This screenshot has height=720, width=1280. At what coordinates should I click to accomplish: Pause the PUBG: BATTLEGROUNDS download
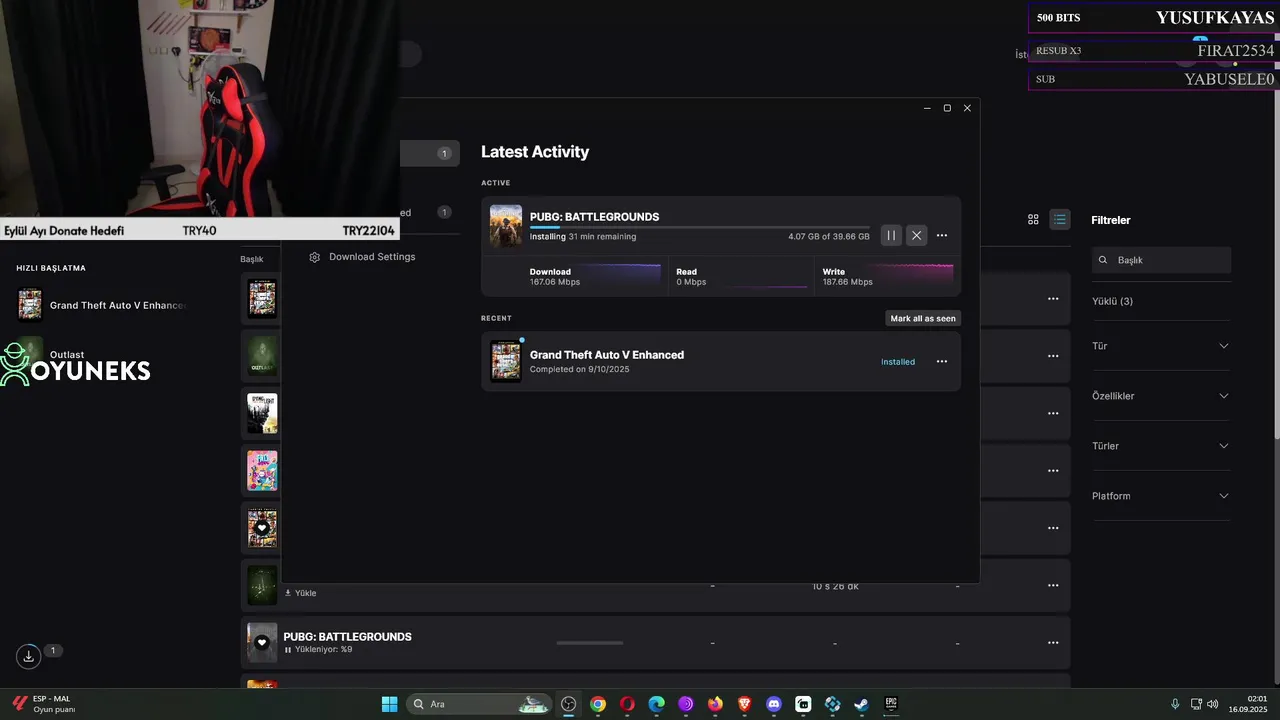tap(891, 235)
